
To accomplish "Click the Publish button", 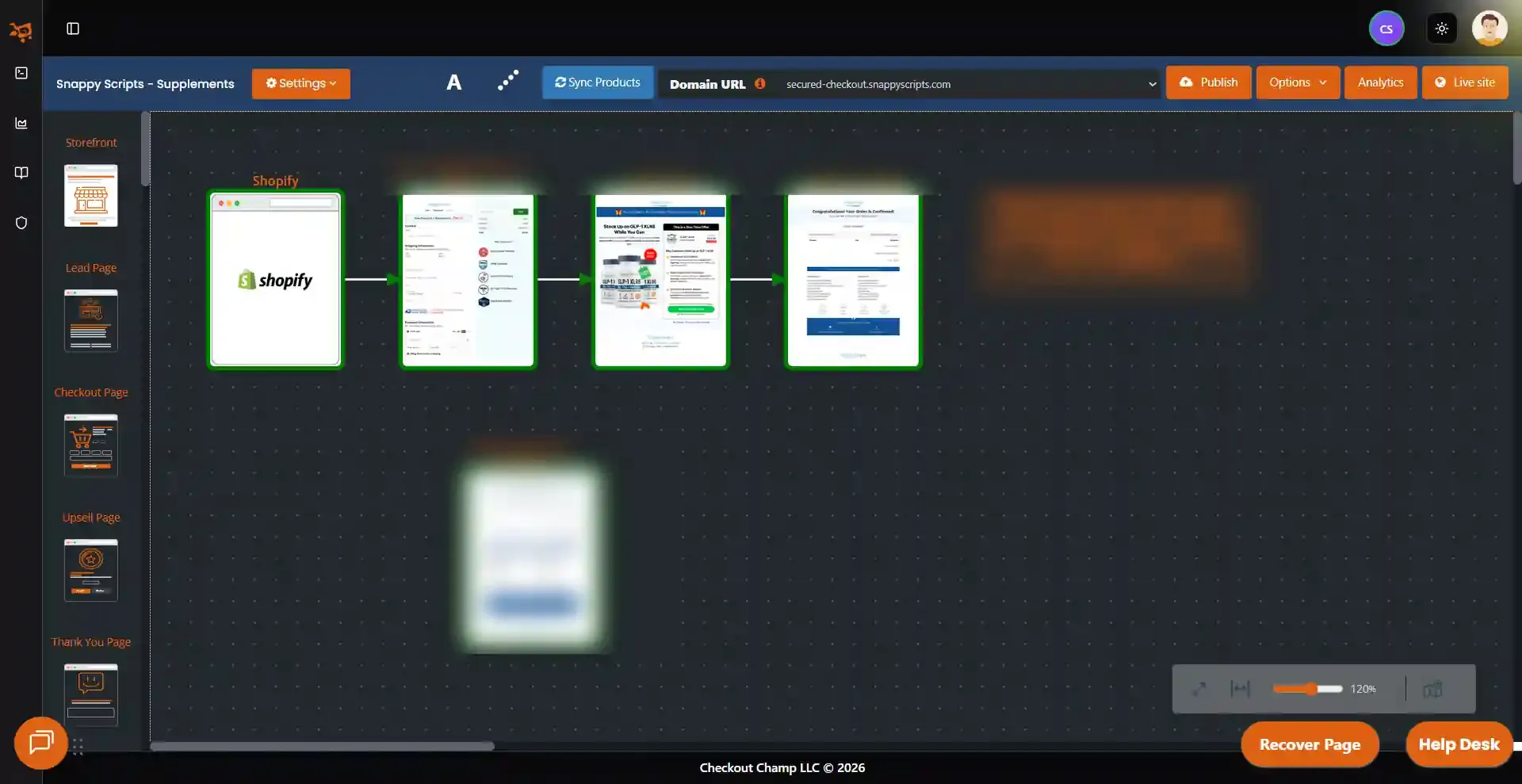I will pyautogui.click(x=1208, y=82).
